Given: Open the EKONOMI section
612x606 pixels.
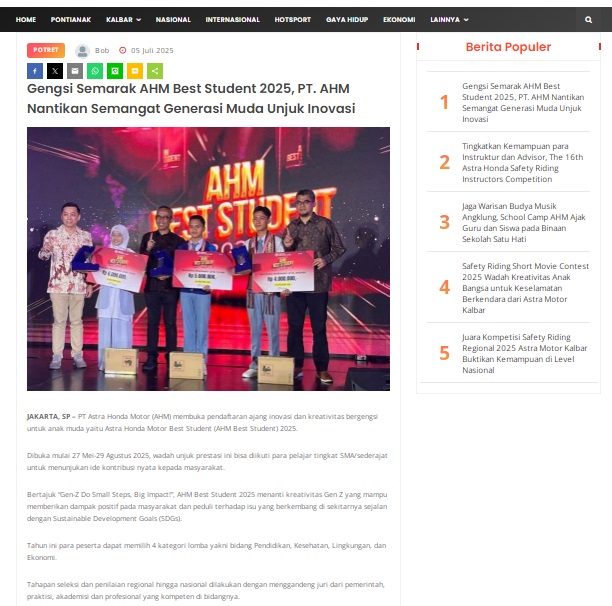Looking at the screenshot, I should point(399,20).
